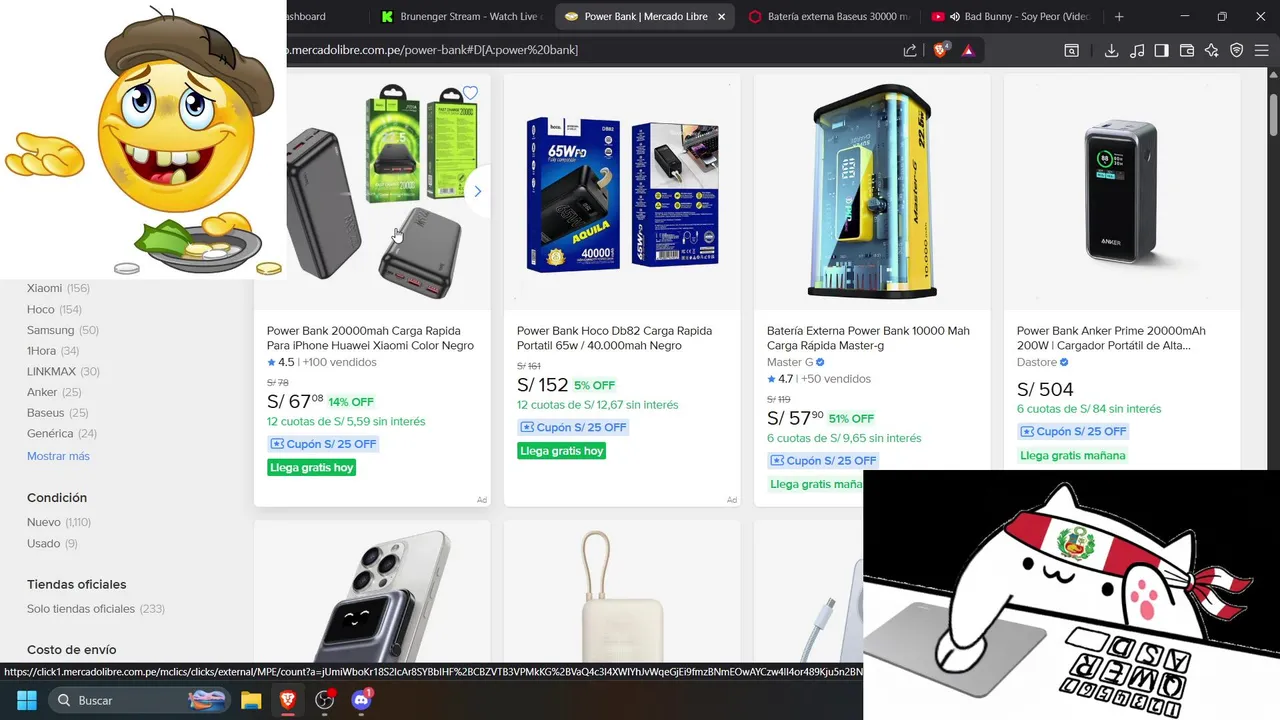Open the Leo AI sparkle icon
The width and height of the screenshot is (1280, 720).
(x=1212, y=50)
